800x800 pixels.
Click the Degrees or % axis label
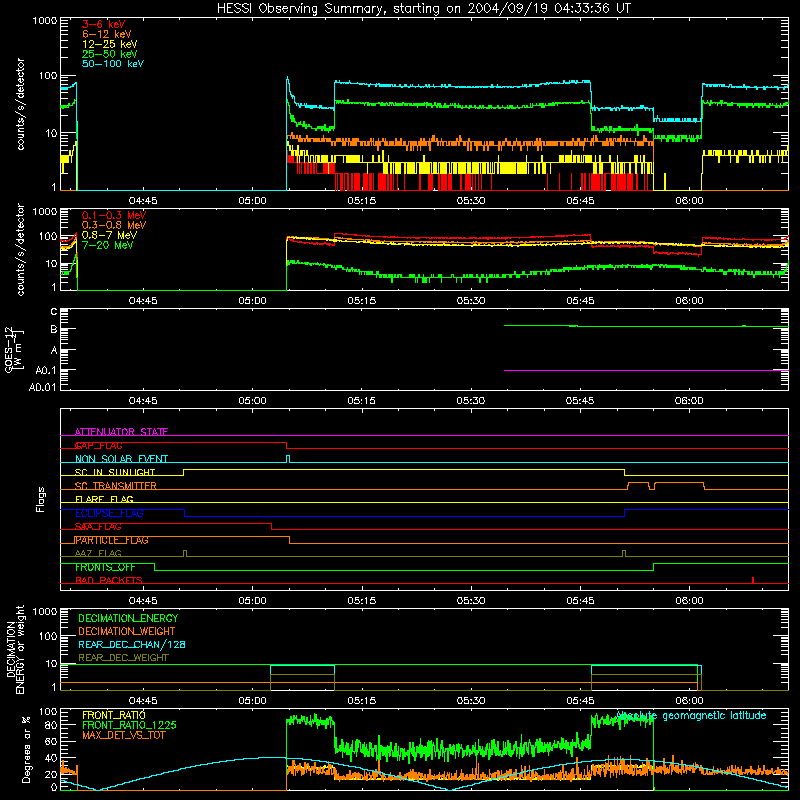(26, 749)
